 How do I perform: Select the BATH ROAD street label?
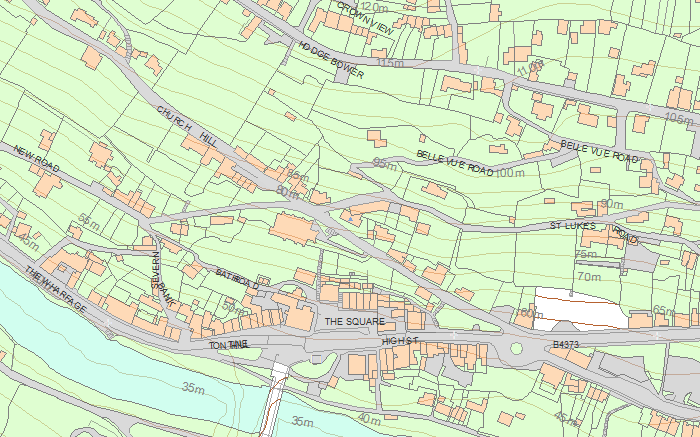point(237,278)
